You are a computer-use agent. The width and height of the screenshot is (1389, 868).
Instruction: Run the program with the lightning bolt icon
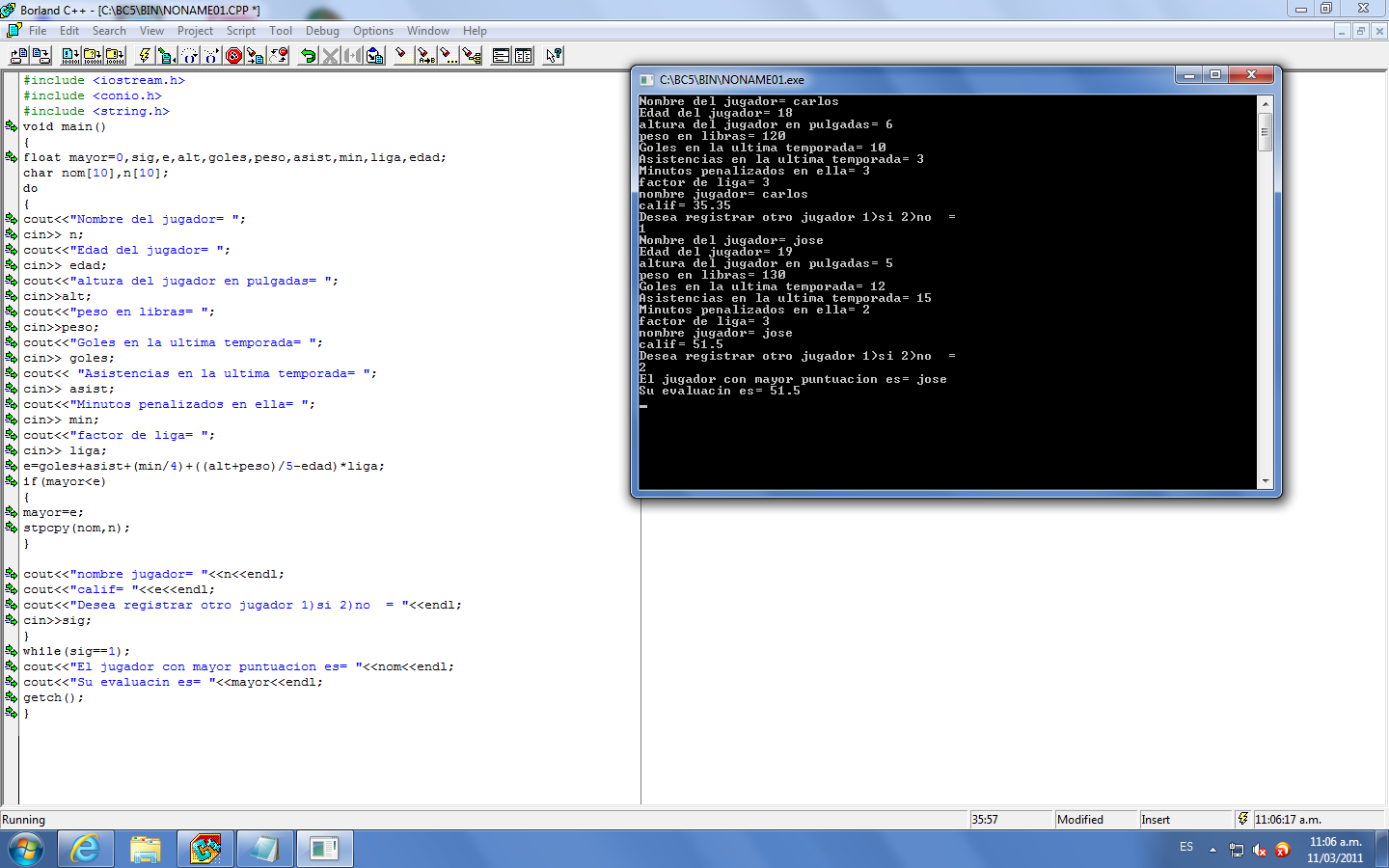146,55
